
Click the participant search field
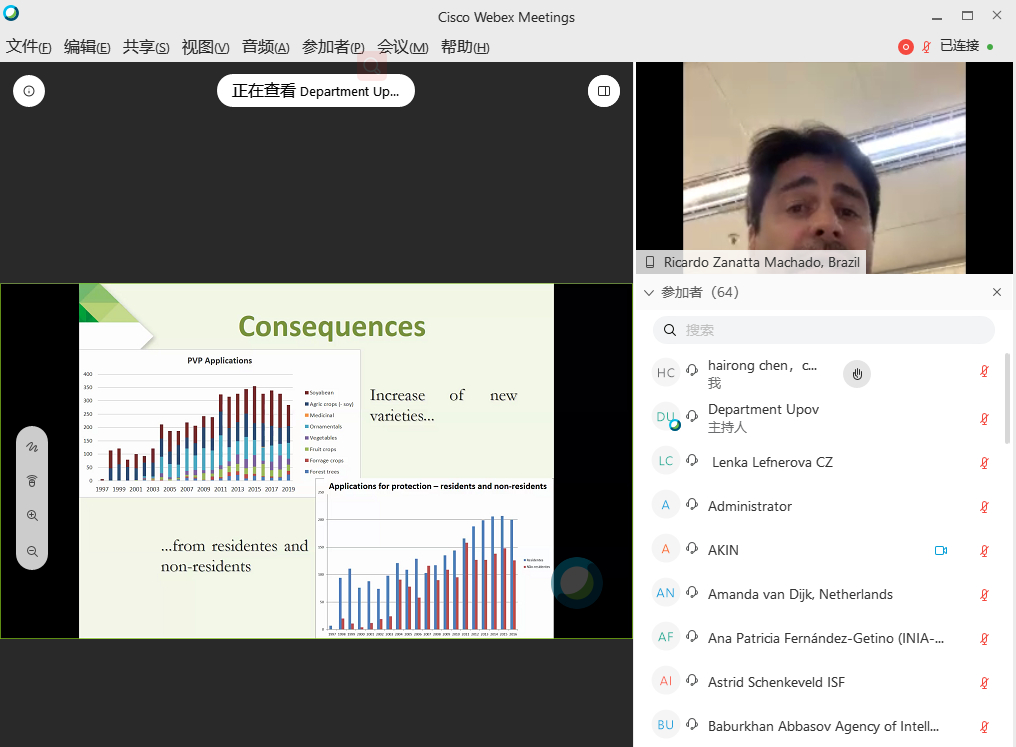(x=823, y=330)
